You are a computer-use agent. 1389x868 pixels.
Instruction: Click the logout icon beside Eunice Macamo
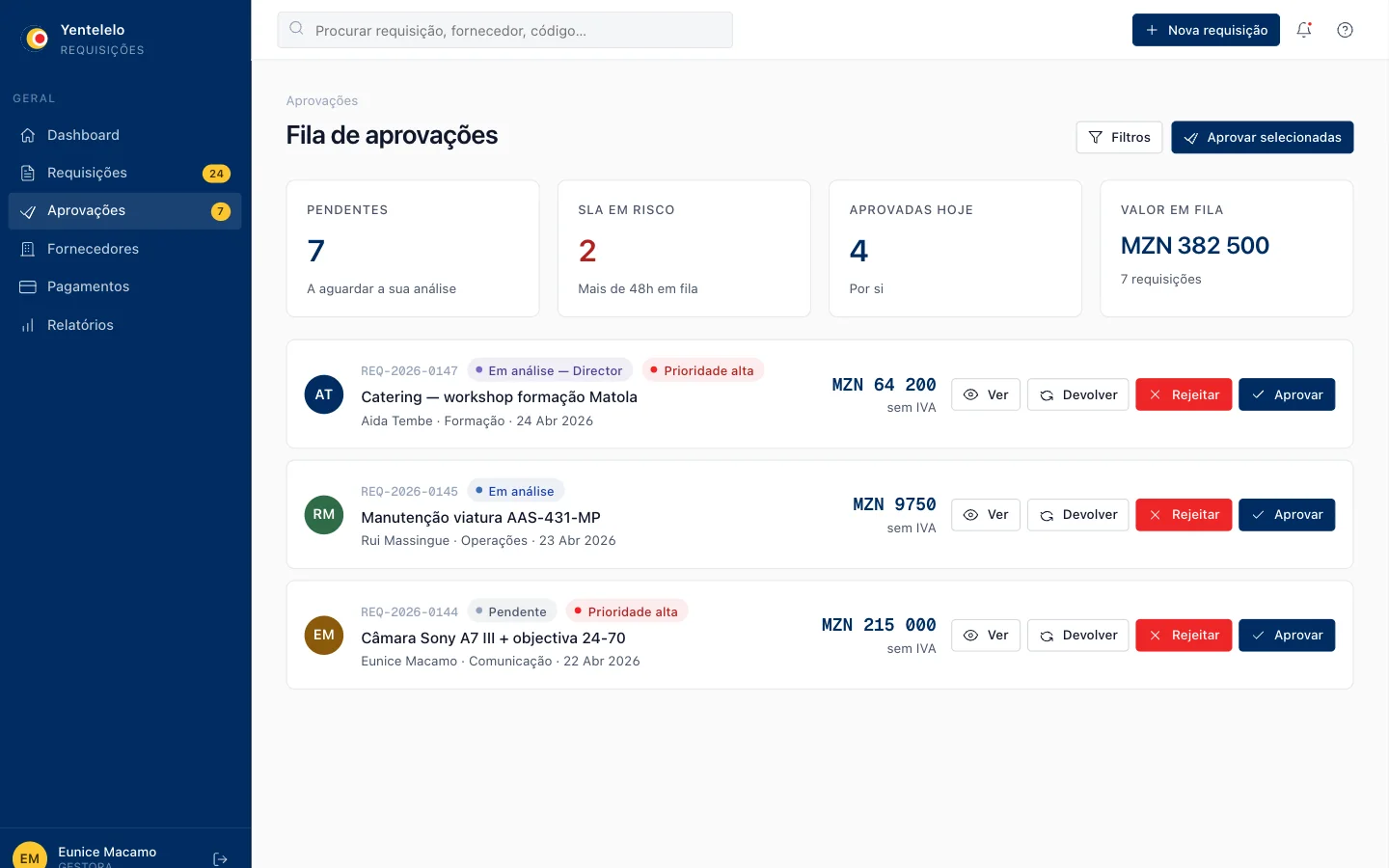220,858
